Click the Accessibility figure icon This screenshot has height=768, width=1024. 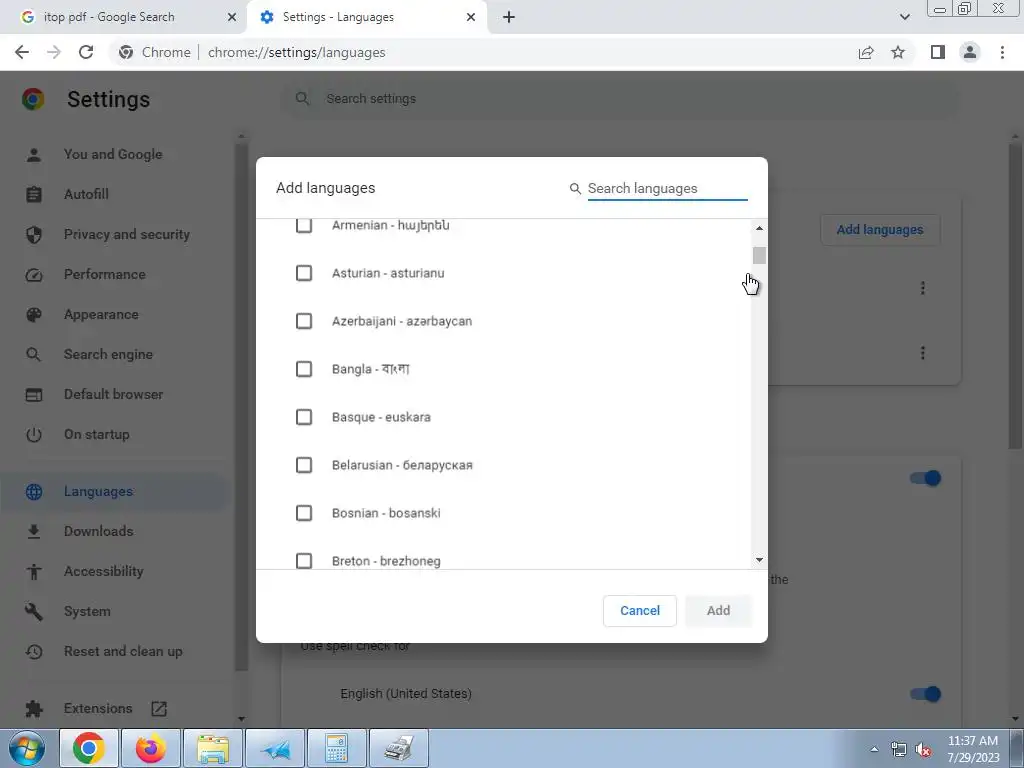tap(34, 571)
